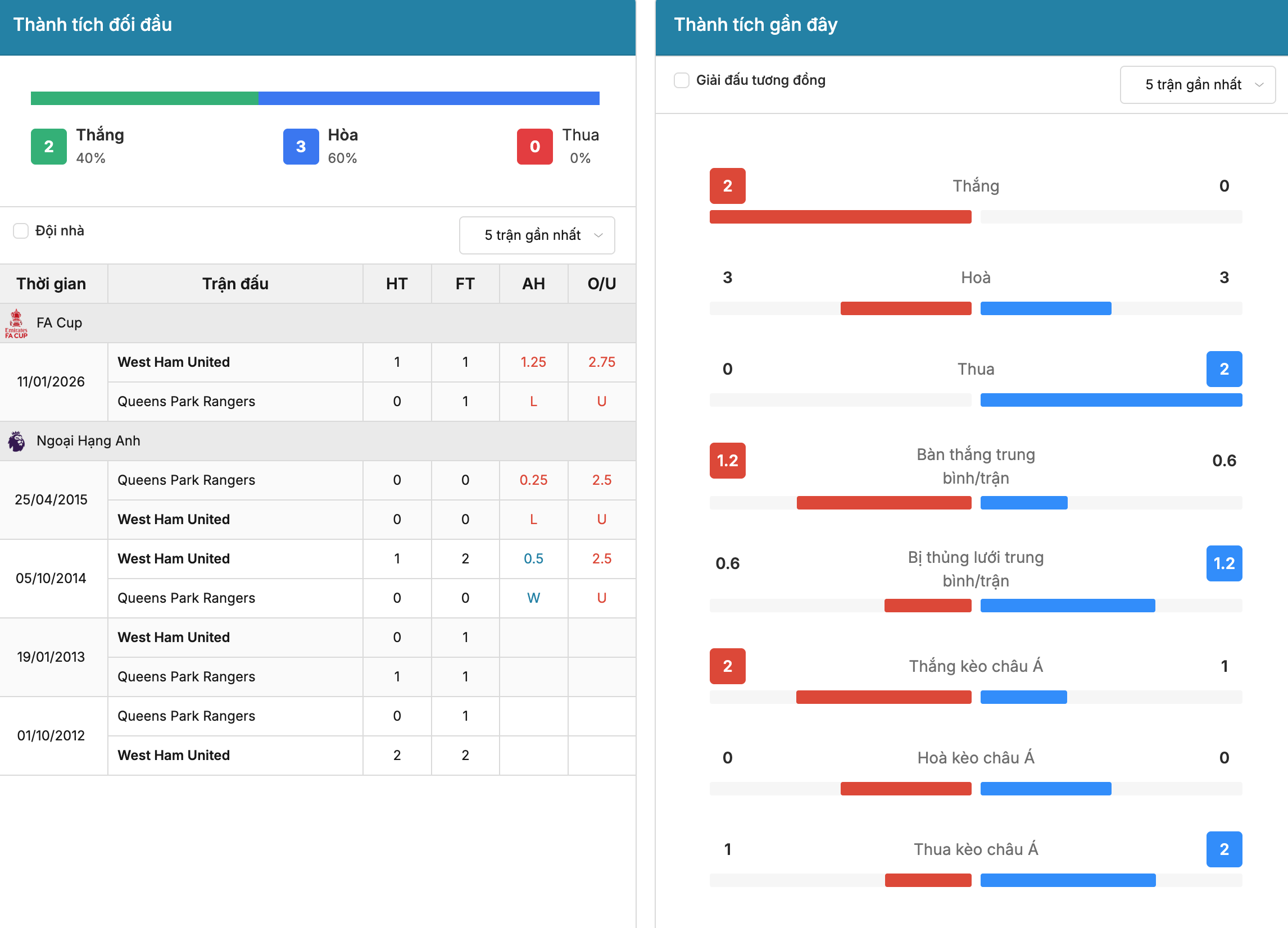This screenshot has height=928, width=1288.
Task: Select the FT column header
Action: tap(465, 284)
